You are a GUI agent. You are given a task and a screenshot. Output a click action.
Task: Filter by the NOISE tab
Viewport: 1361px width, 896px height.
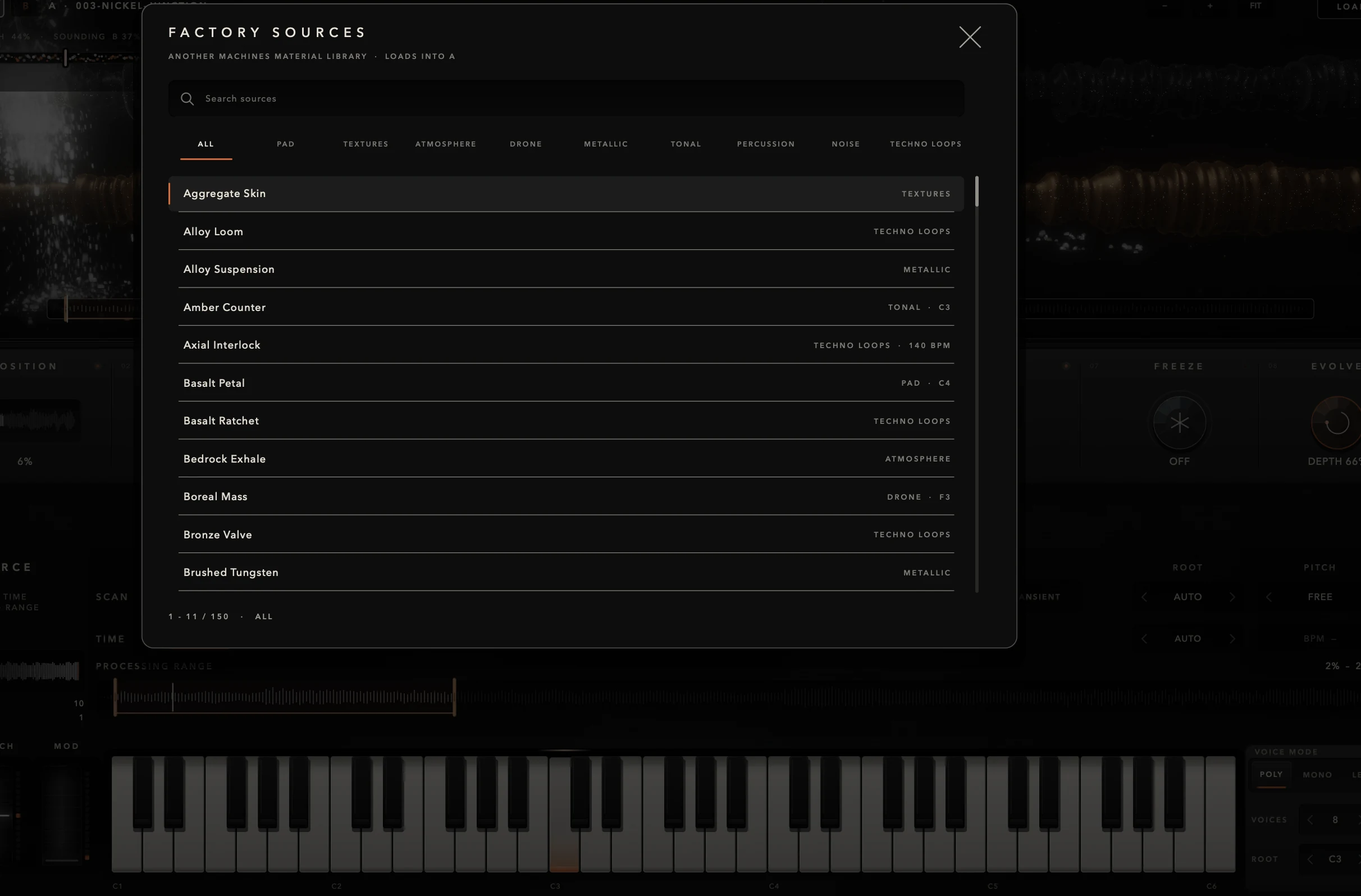[846, 144]
